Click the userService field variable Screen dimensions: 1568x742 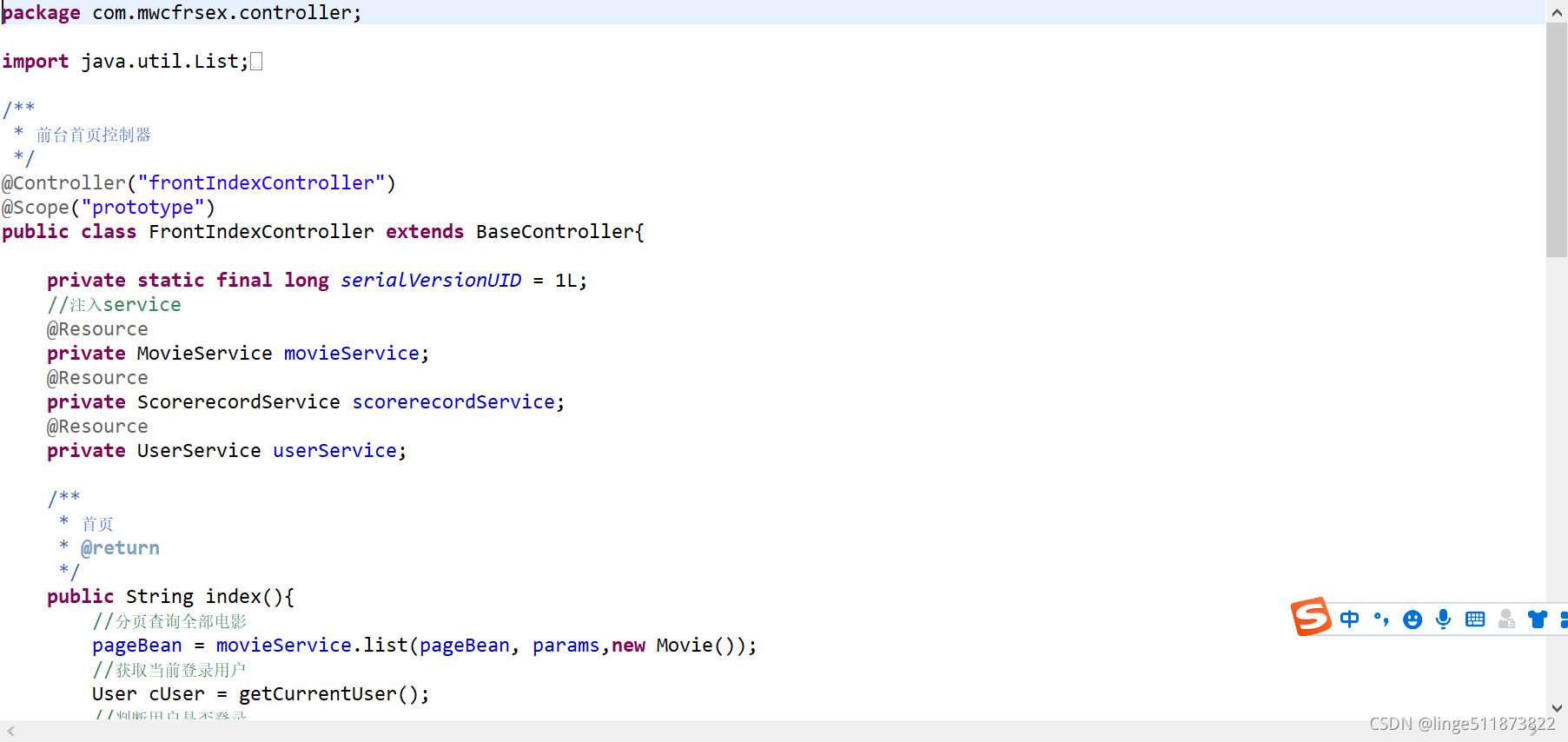(335, 451)
